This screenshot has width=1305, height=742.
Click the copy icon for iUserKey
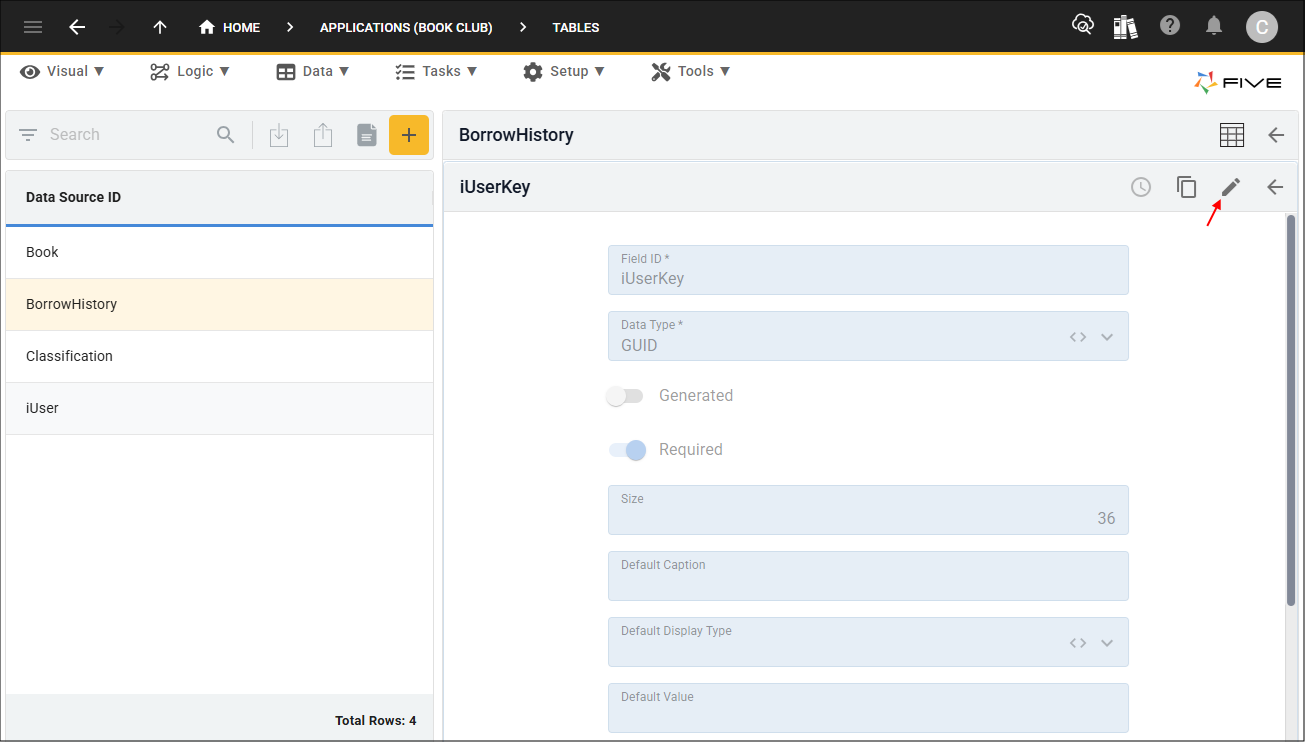pyautogui.click(x=1187, y=187)
